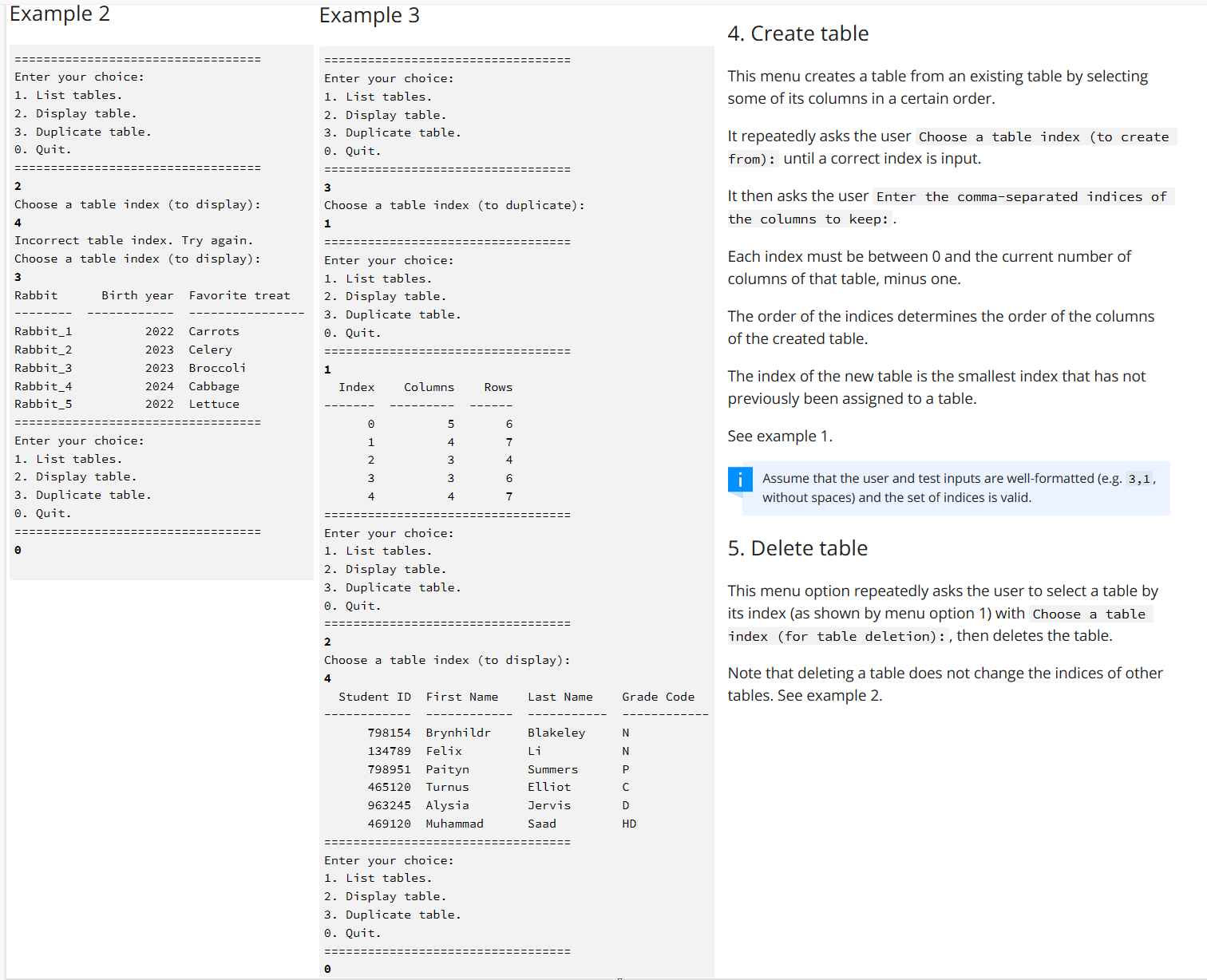This screenshot has width=1207, height=980.
Task: Click last name "Blakeley"
Action: 556,733
